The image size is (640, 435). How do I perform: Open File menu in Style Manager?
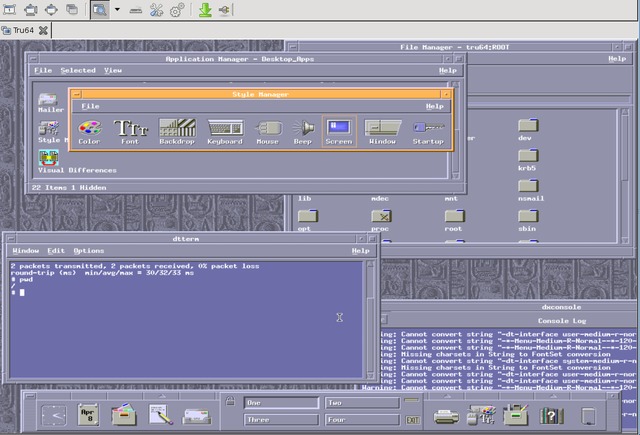[x=90, y=106]
